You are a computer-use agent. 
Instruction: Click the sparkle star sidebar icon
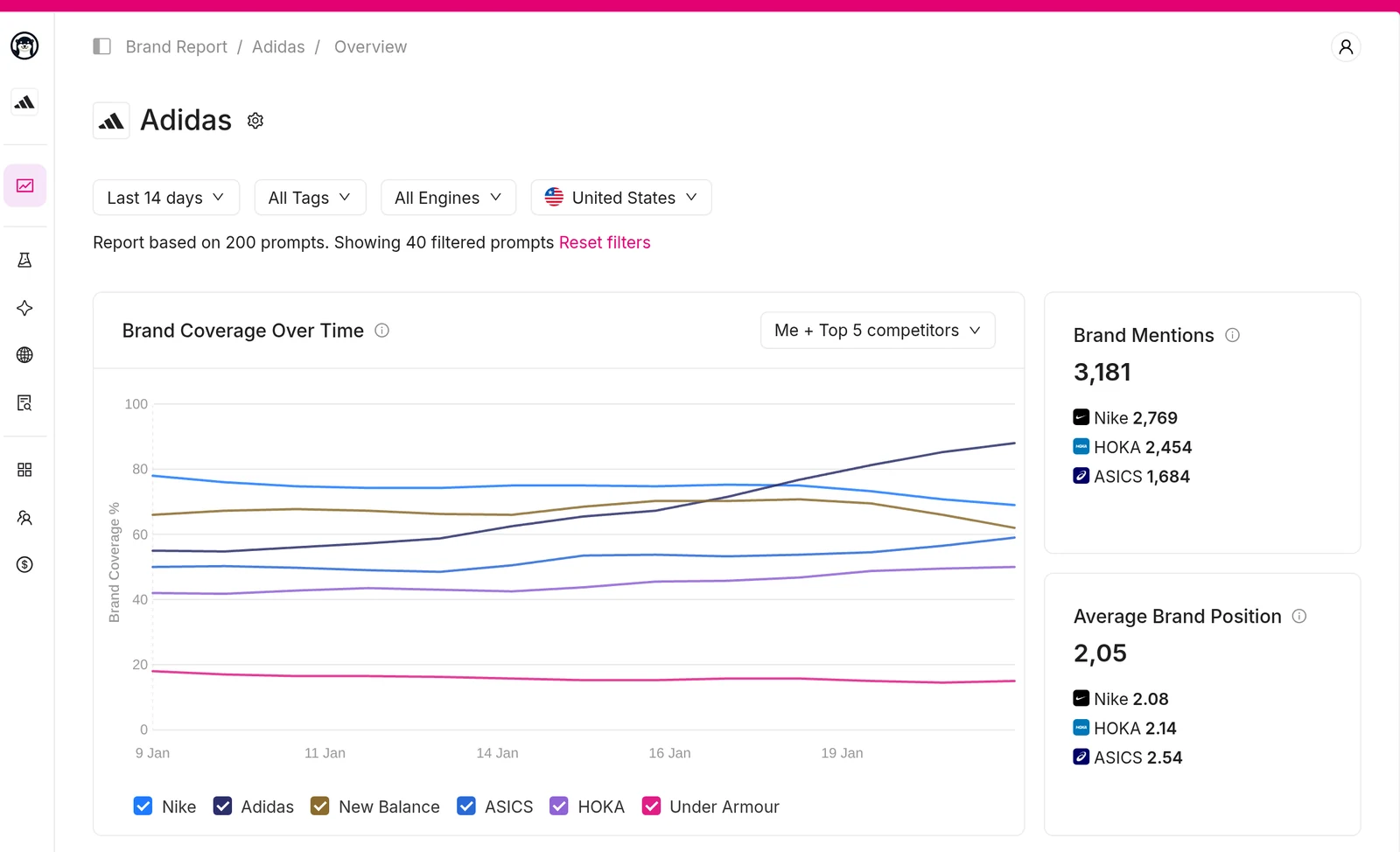[24, 308]
